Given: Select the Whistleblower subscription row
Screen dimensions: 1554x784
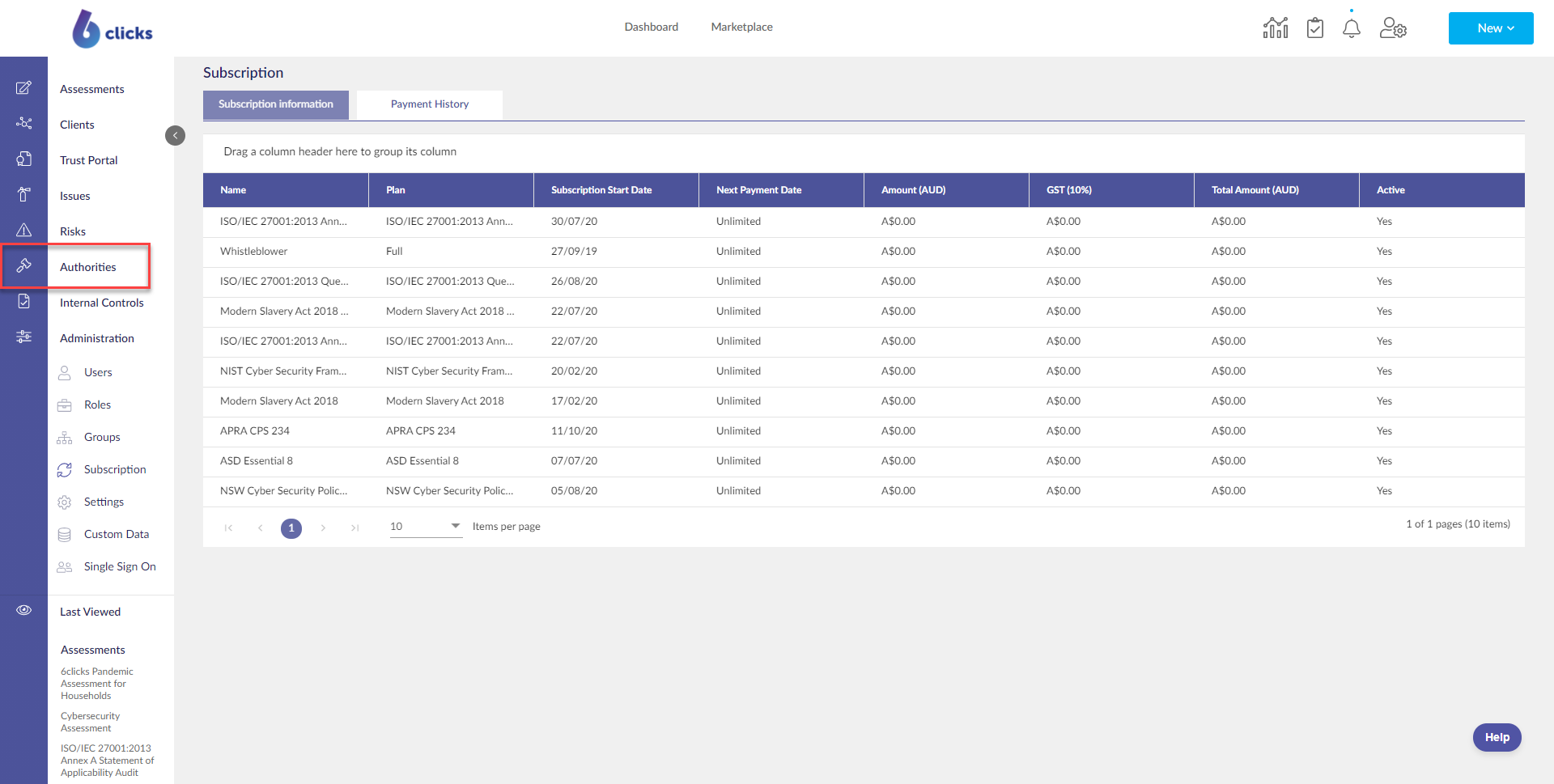Looking at the screenshot, I should click(x=864, y=252).
